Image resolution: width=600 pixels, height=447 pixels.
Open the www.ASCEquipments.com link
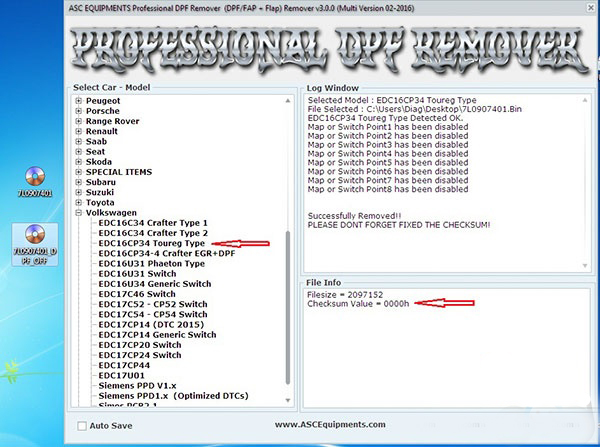coord(330,424)
